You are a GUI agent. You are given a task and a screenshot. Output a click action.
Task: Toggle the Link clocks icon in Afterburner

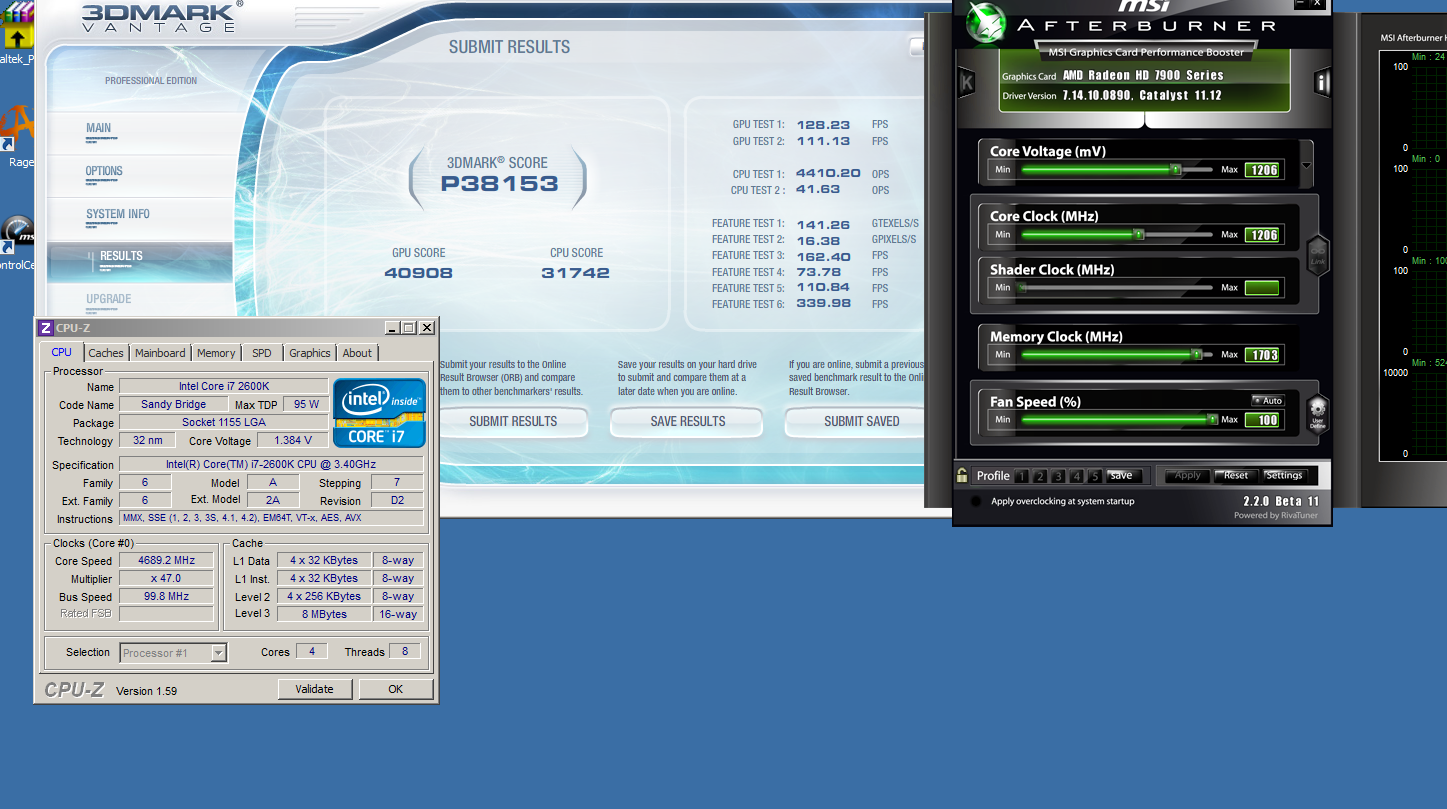(x=1317, y=254)
